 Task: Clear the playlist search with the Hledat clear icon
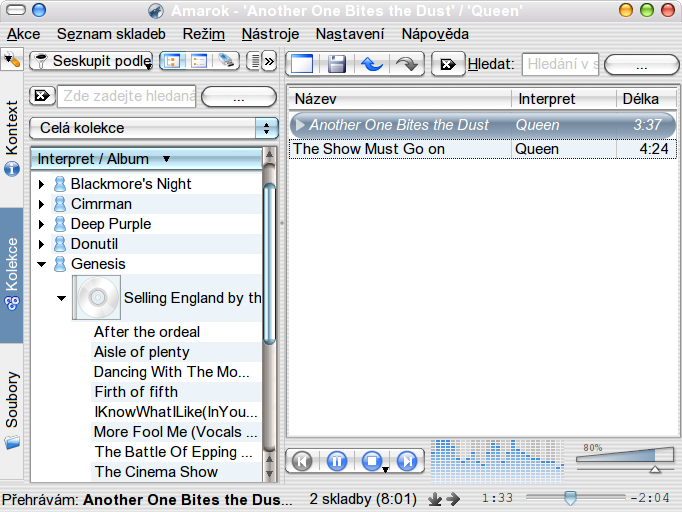[x=447, y=64]
